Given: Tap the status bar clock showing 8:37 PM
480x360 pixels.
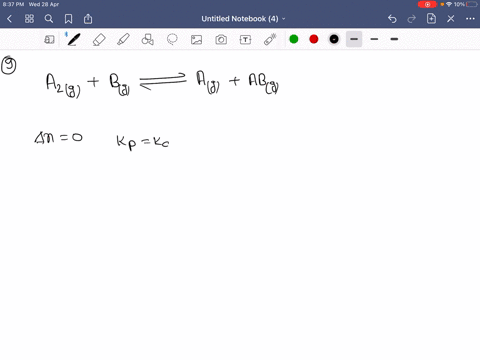Looking at the screenshot, I should (x=13, y=4).
